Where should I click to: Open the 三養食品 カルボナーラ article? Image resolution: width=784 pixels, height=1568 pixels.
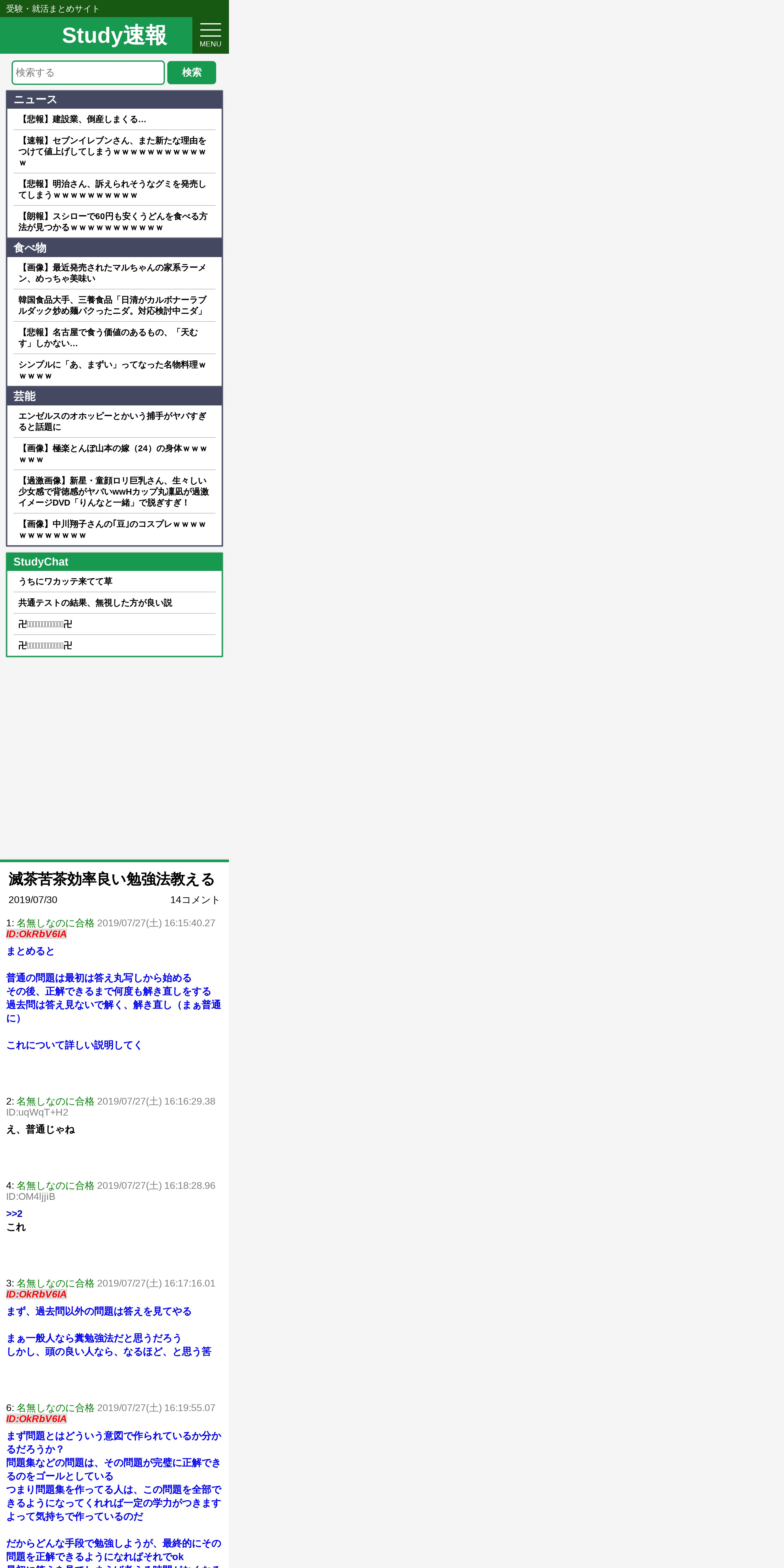(114, 305)
